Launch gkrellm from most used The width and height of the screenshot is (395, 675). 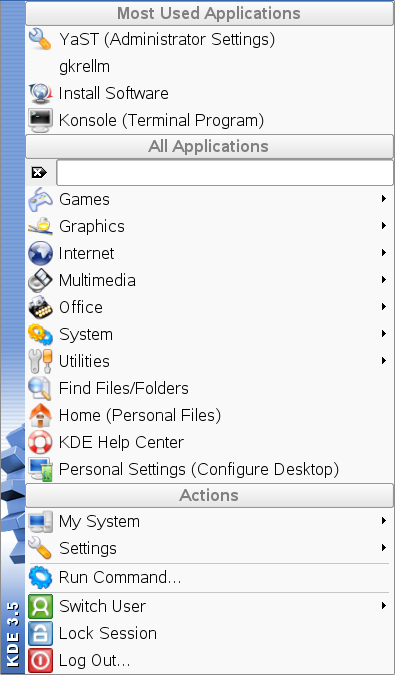(210, 66)
